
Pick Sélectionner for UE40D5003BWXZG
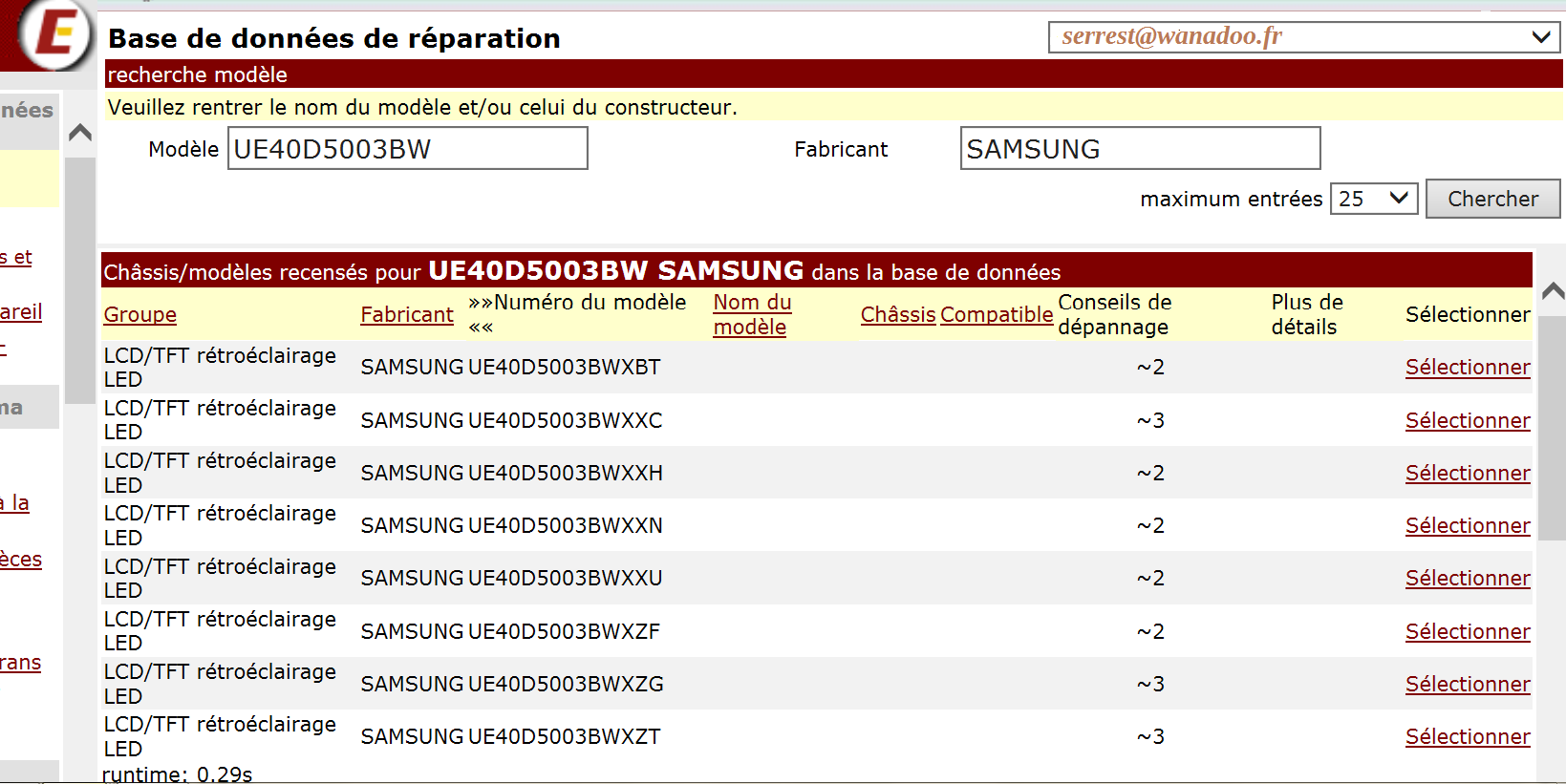point(1467,685)
